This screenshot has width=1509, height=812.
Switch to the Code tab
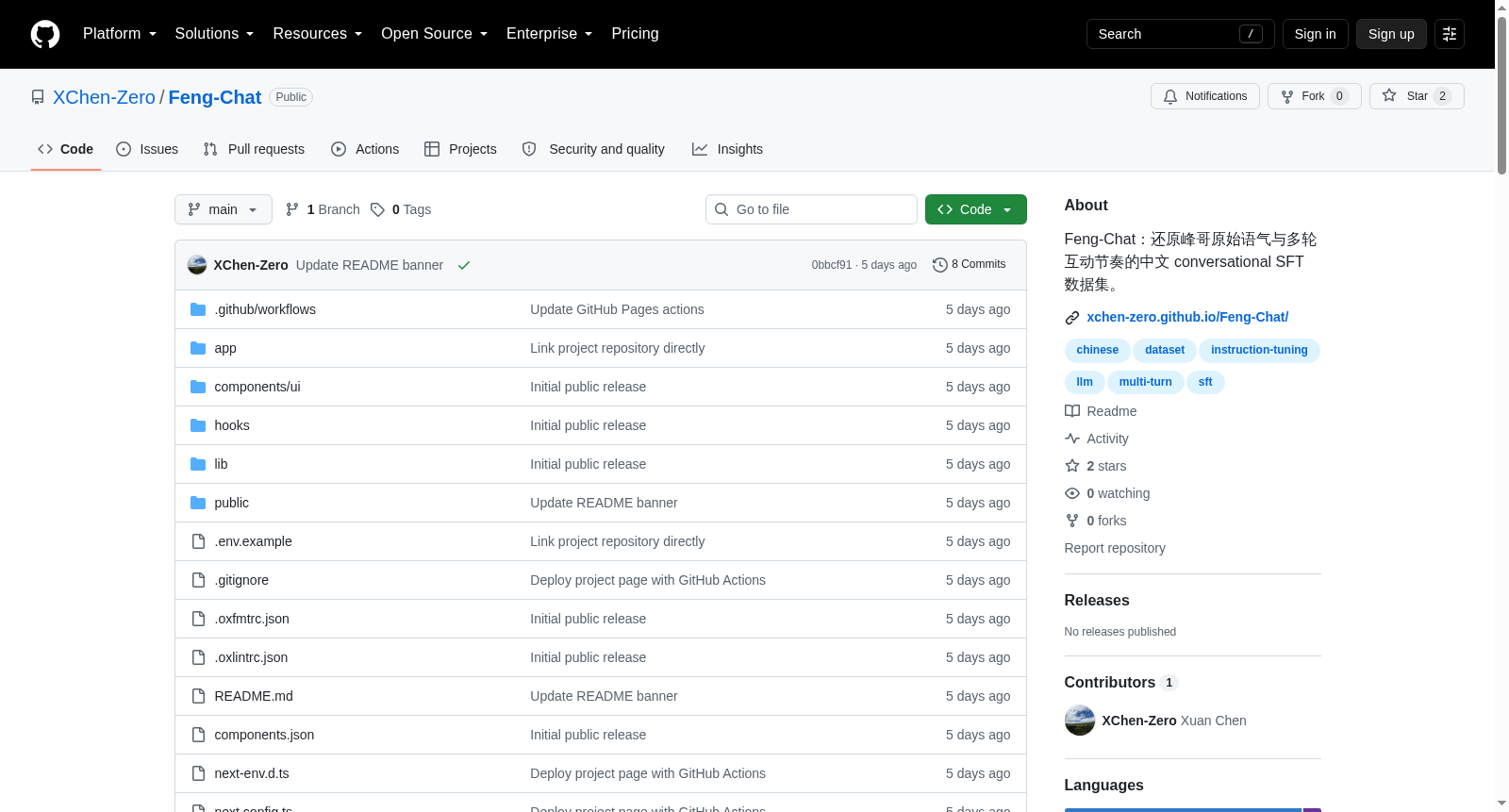[66, 149]
